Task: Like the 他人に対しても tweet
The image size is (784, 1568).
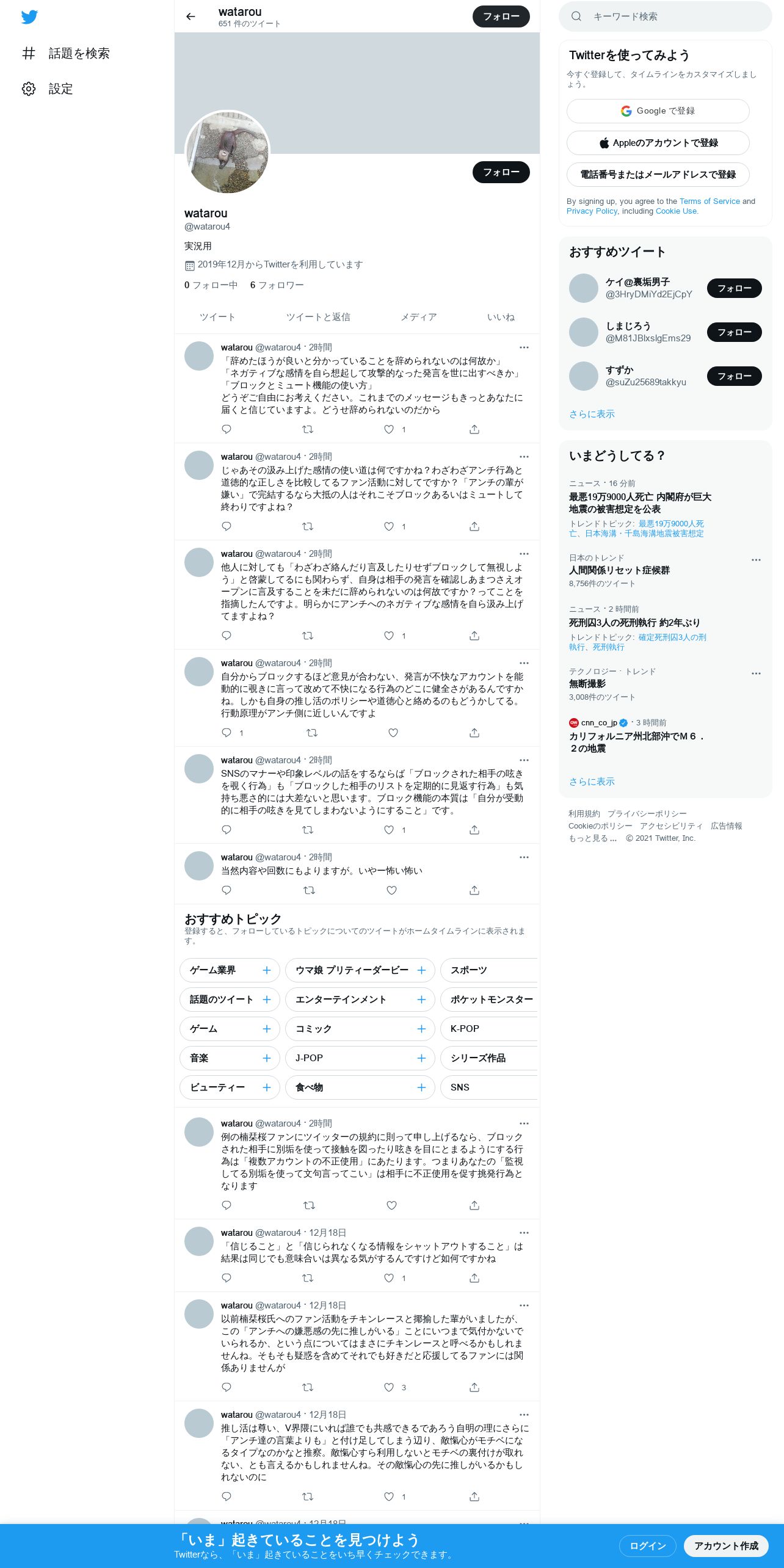Action: tap(389, 636)
